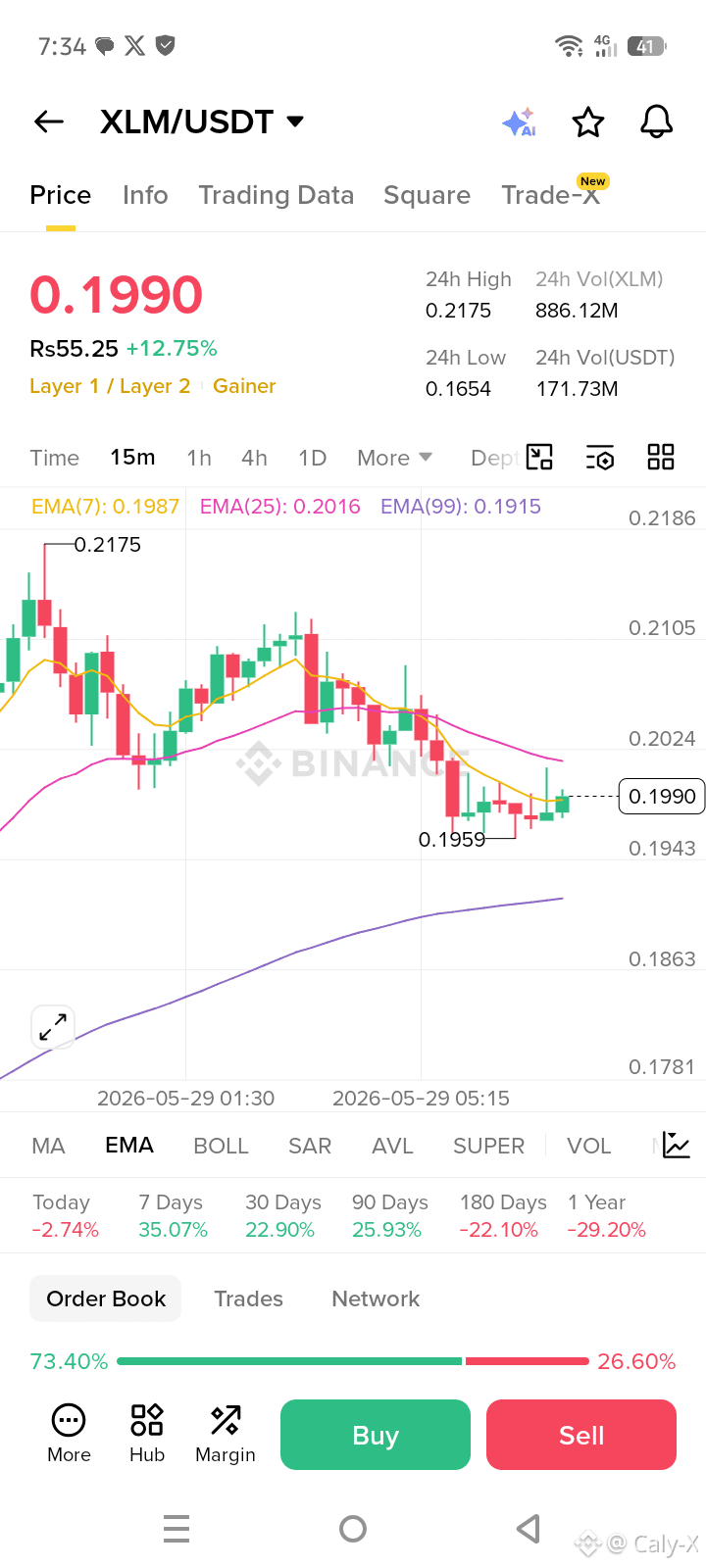Tap the 1 Year -29.20% performance
706x1568 pixels.
(x=606, y=1216)
